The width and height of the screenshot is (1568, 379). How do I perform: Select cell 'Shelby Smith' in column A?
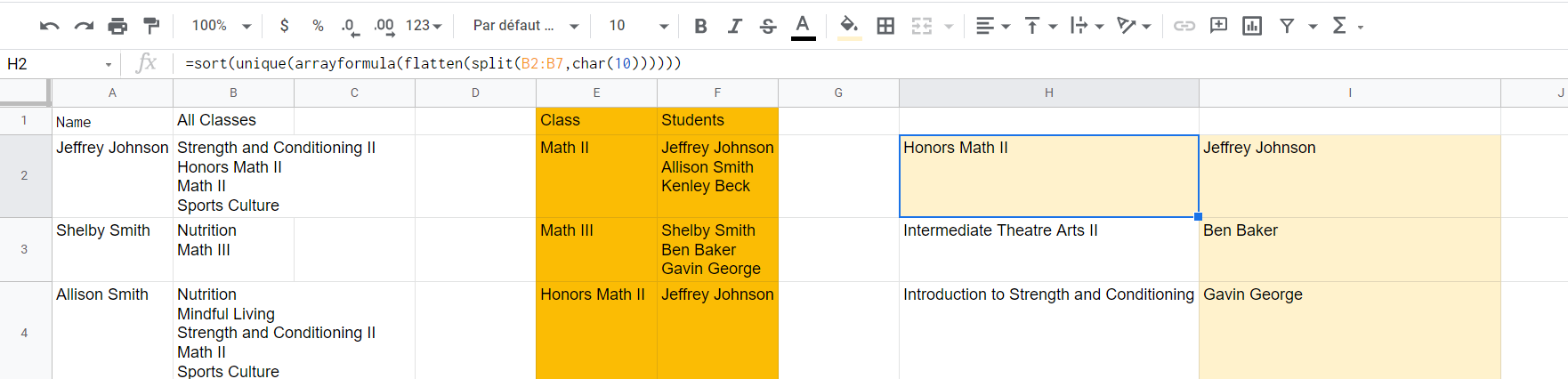pyautogui.click(x=112, y=250)
